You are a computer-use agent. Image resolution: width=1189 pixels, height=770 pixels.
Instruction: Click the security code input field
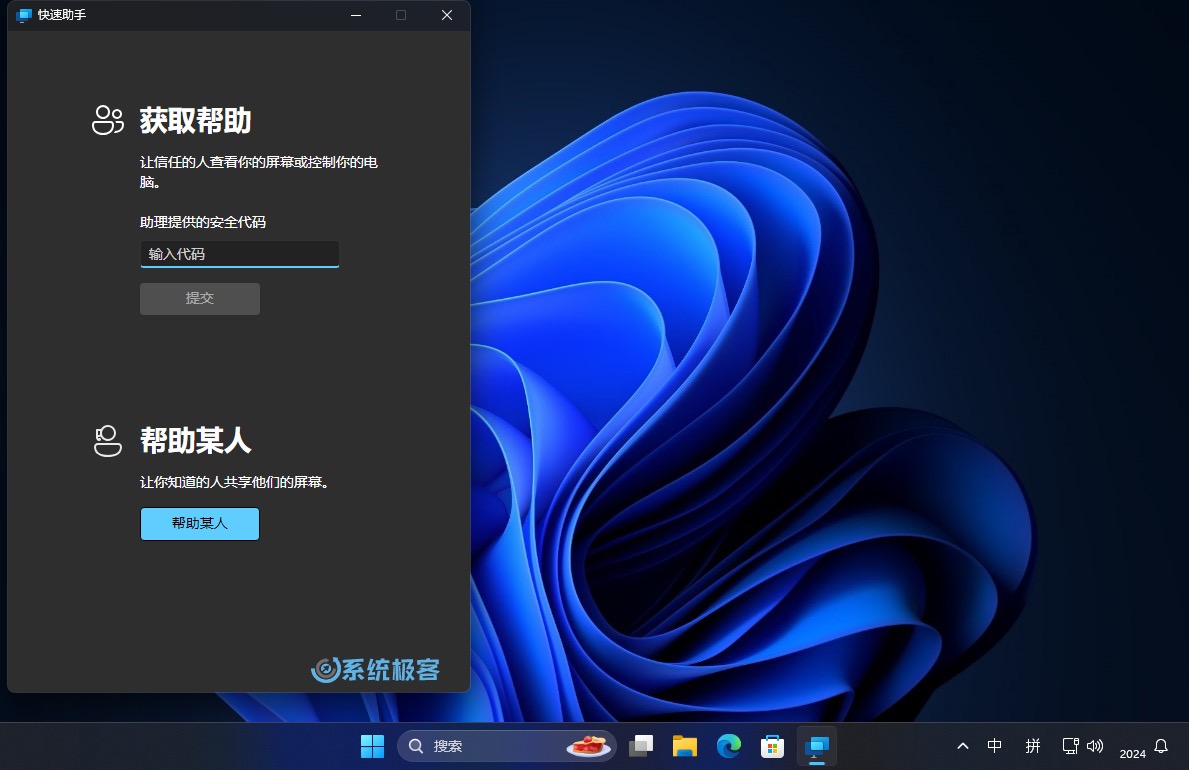(x=240, y=254)
